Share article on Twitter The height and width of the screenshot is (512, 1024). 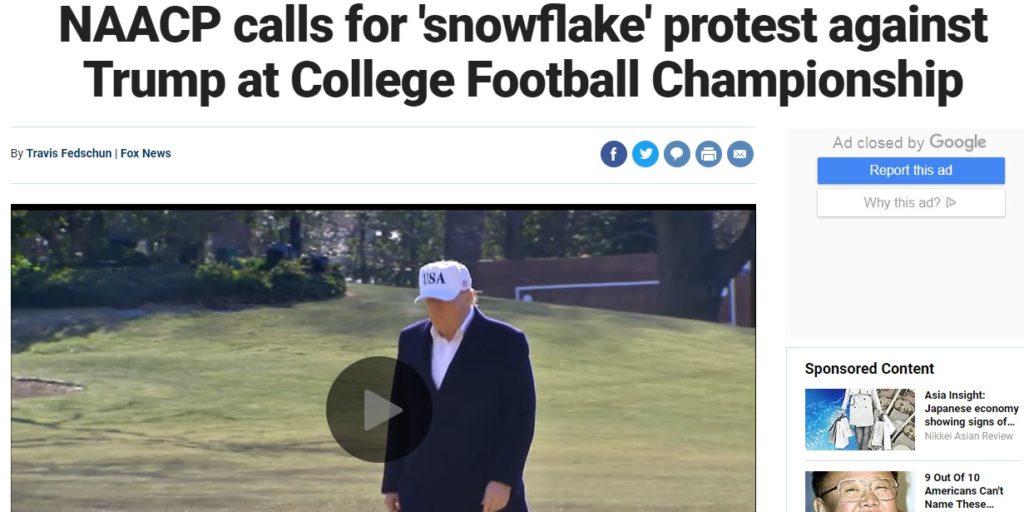(645, 154)
